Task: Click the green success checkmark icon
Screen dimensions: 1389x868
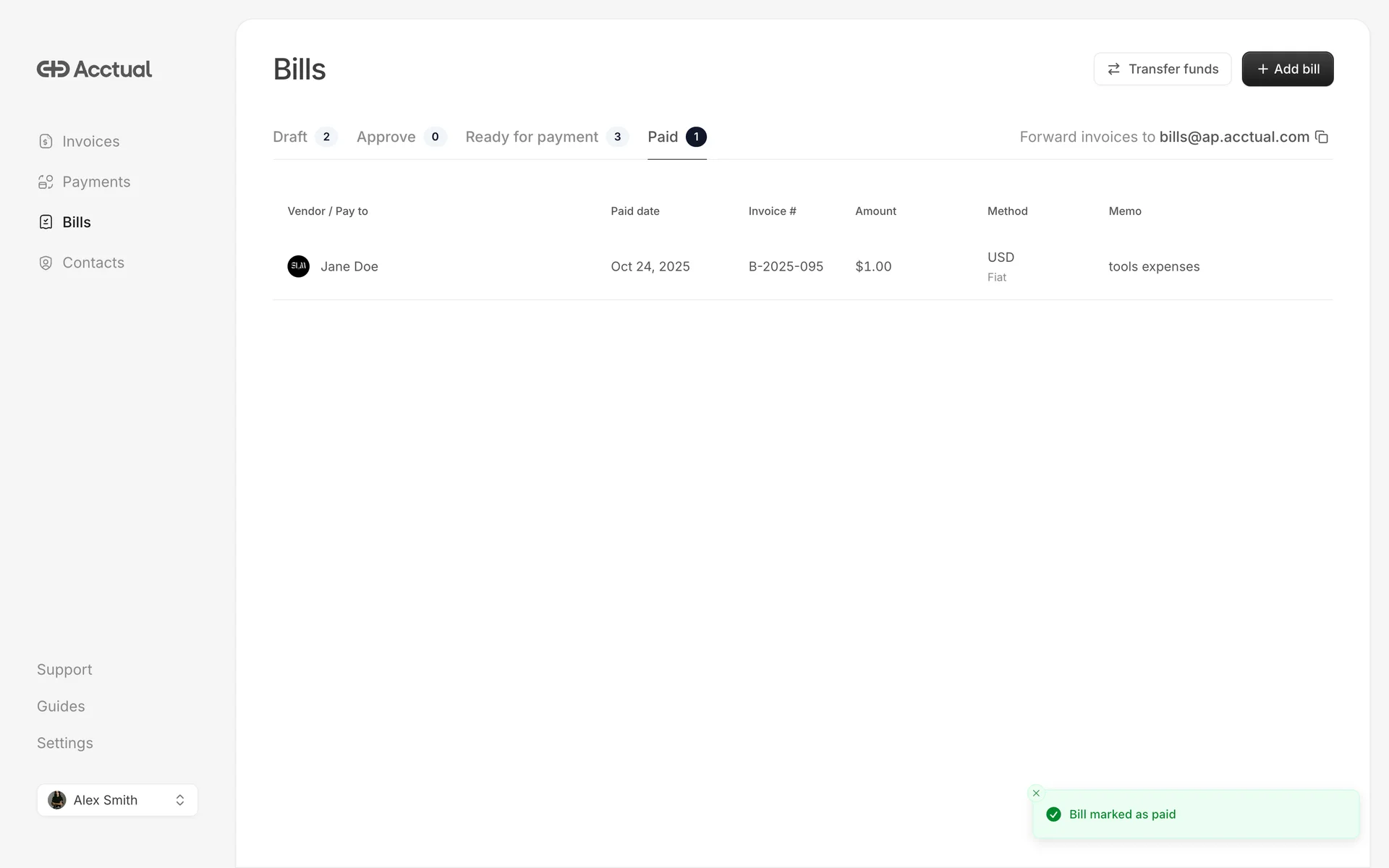Action: click(1054, 814)
